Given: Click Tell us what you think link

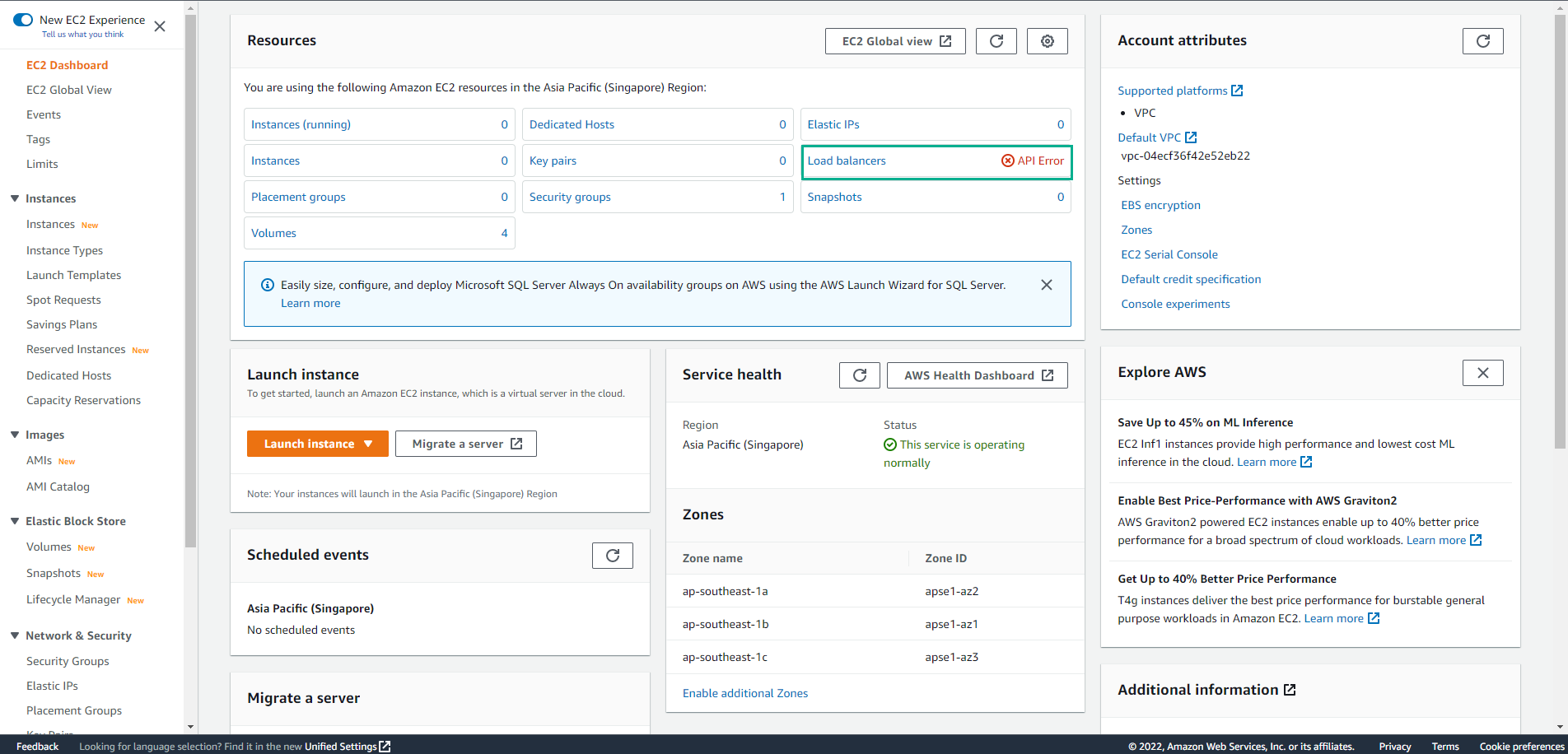Looking at the screenshot, I should [82, 35].
